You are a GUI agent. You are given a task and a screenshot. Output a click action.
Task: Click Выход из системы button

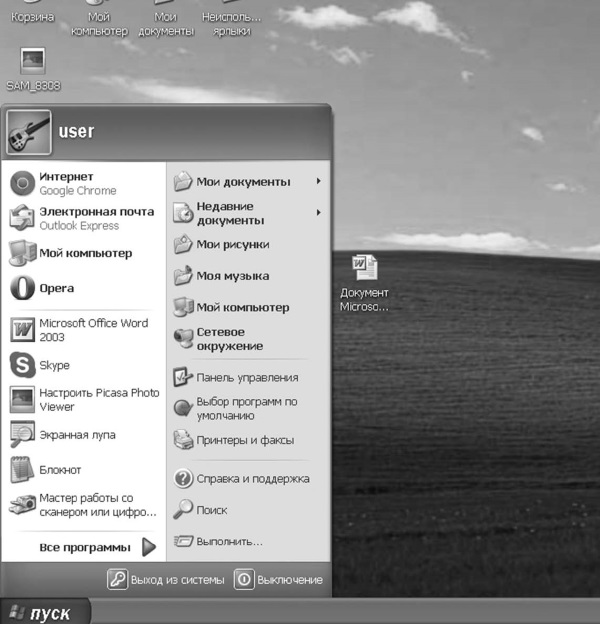(167, 580)
